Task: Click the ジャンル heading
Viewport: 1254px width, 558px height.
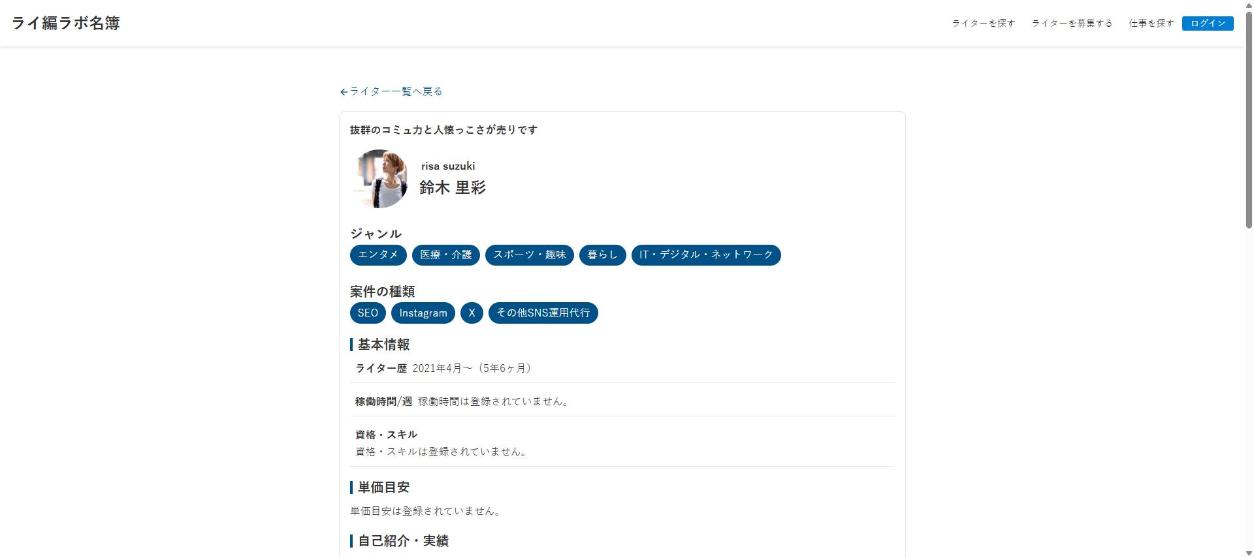Action: (x=376, y=234)
